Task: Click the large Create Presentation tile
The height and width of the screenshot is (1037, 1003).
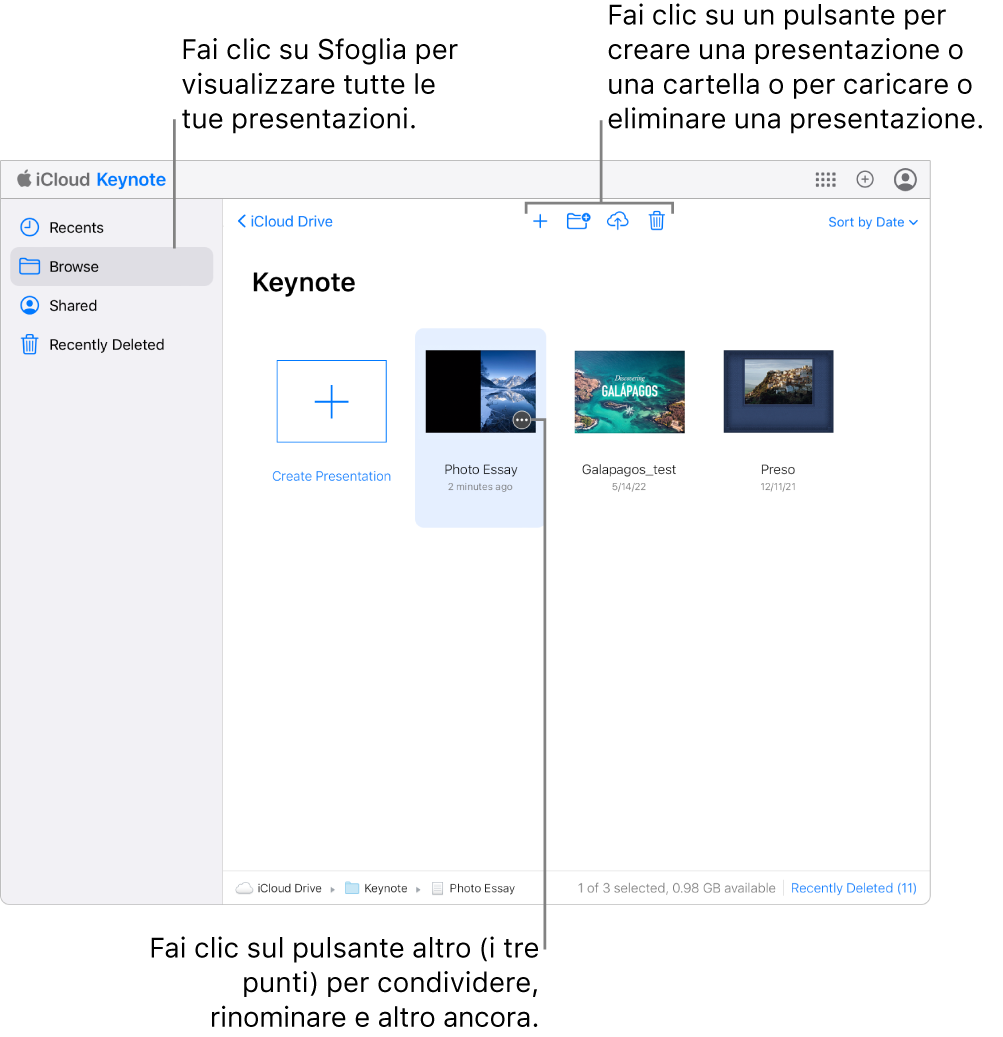Action: 331,401
